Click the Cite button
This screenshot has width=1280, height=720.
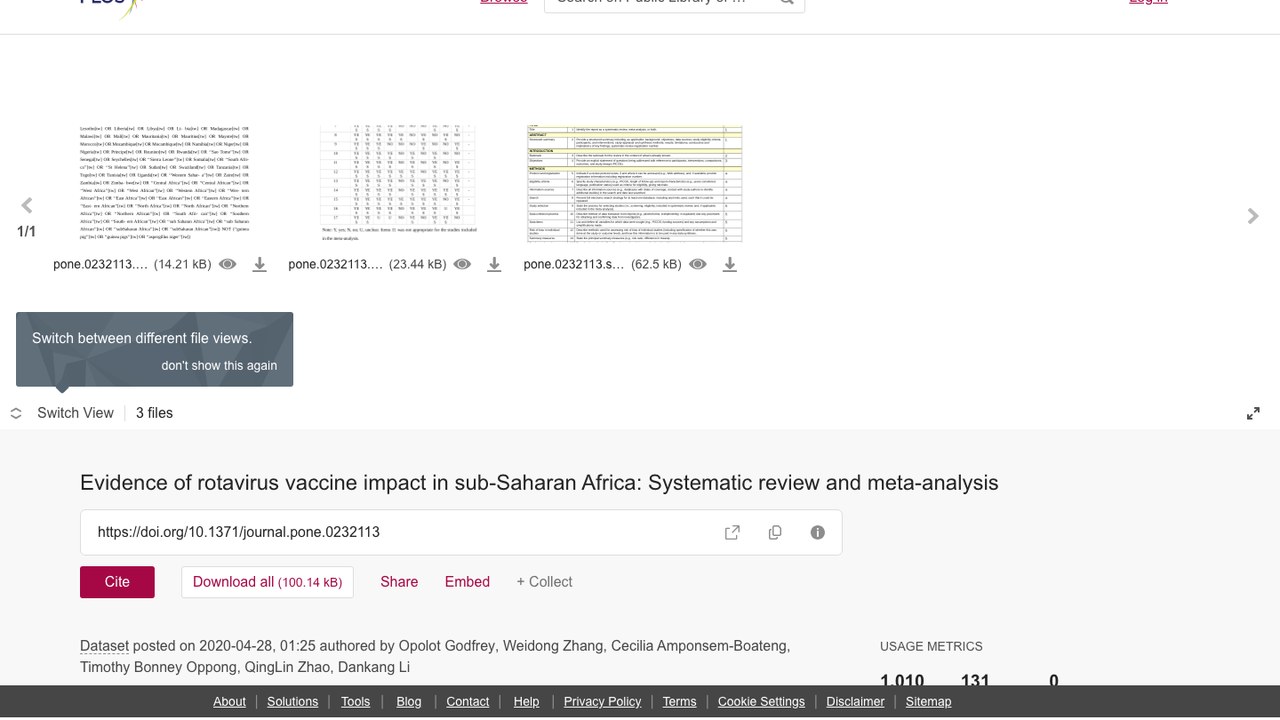click(117, 582)
